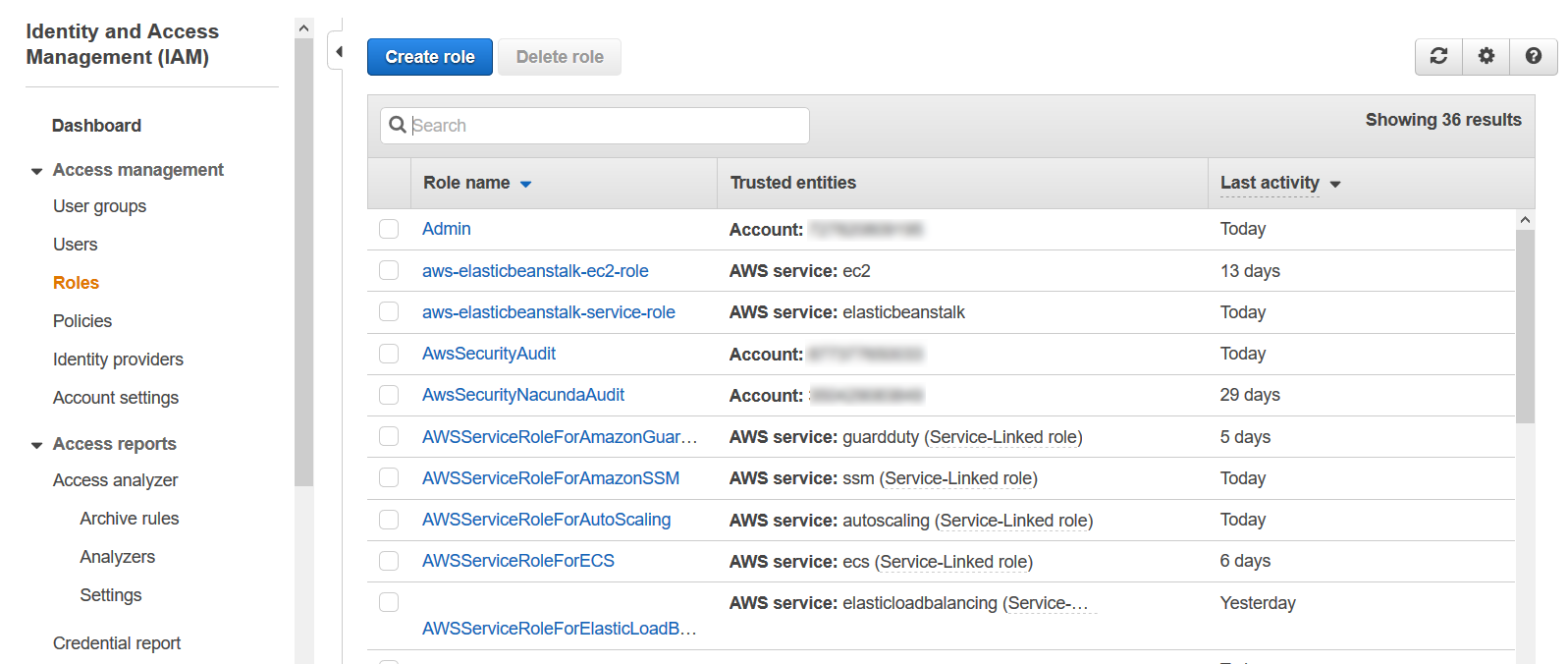Open Settings under Access analyzer

[x=111, y=595]
